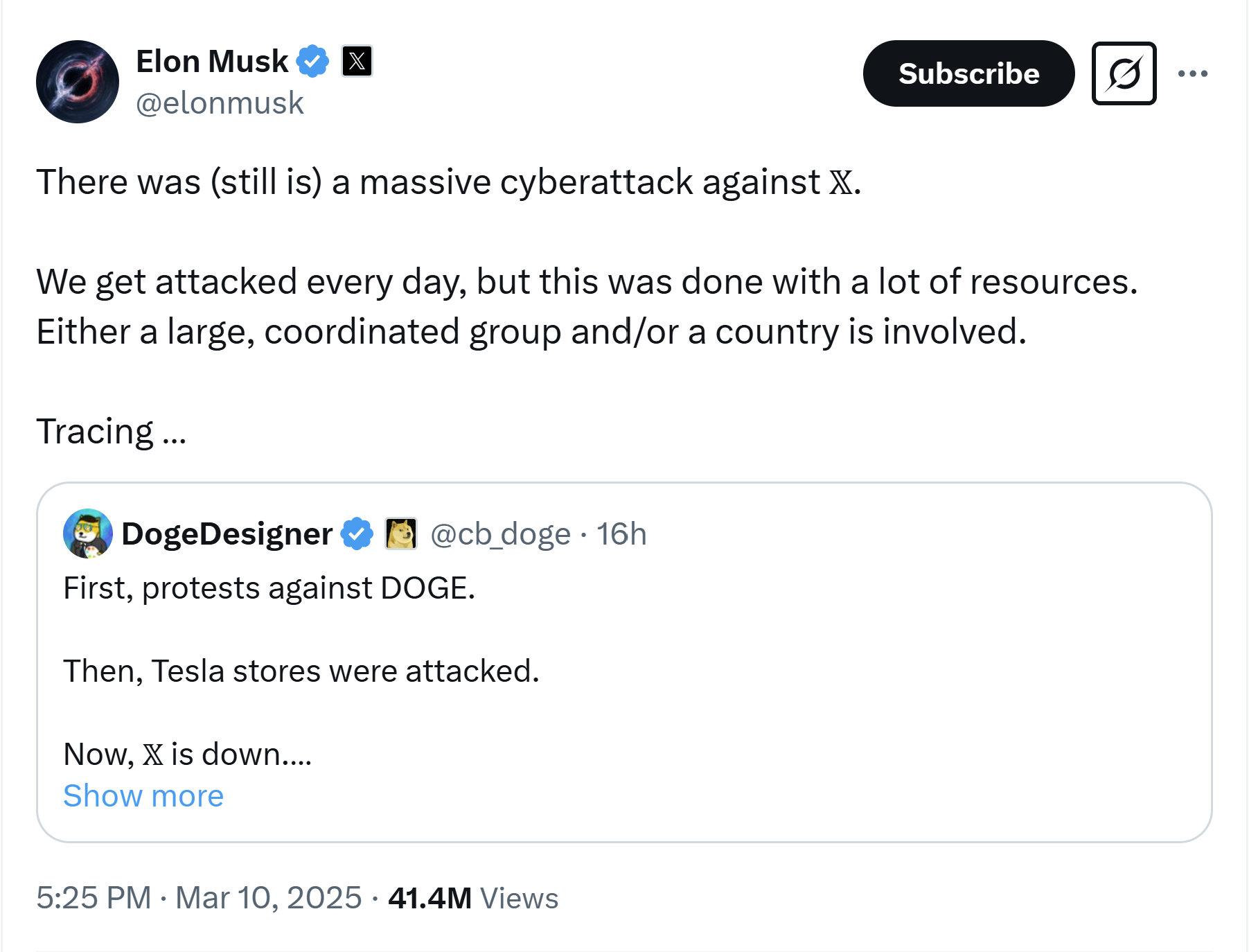Open Elon Musk's profile picture
Viewport: 1249px width, 952px height.
[x=77, y=81]
